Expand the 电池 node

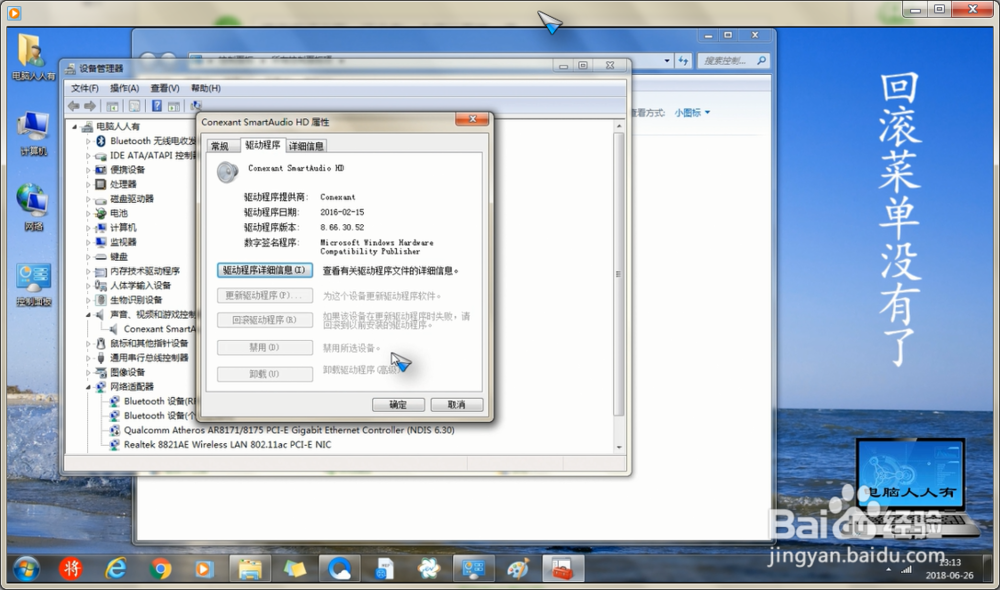click(88, 214)
